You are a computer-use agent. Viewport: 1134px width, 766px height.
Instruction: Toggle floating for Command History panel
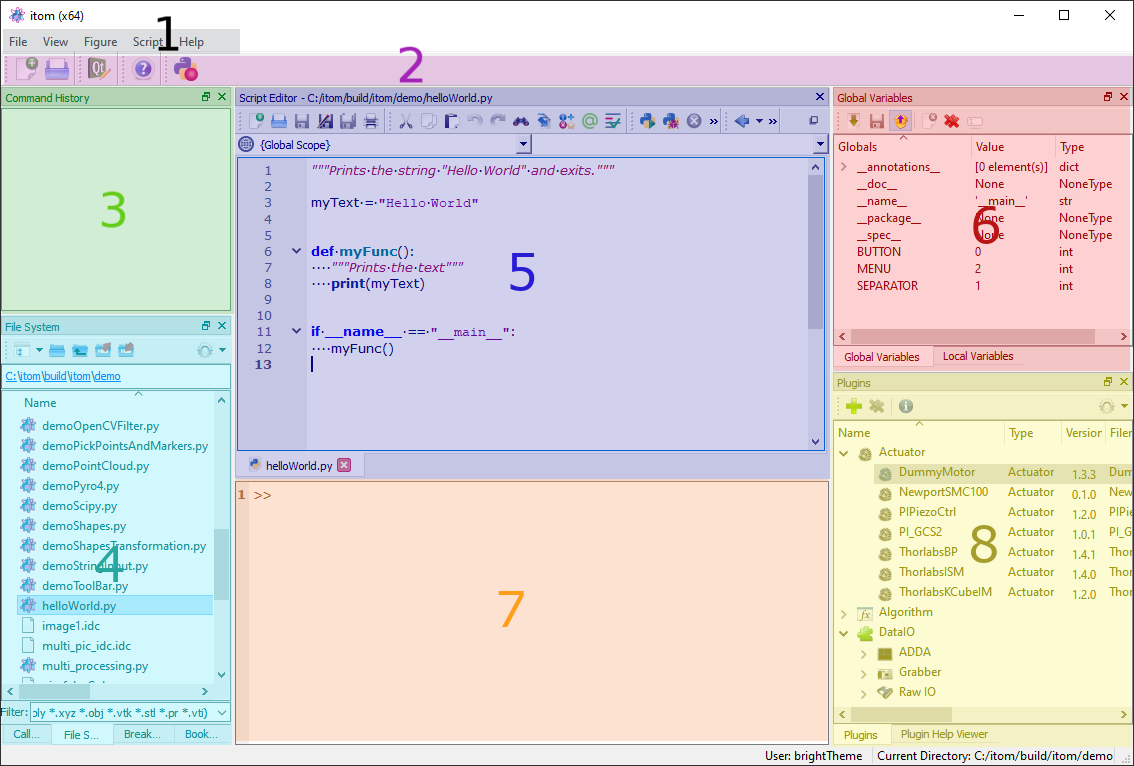[x=206, y=97]
